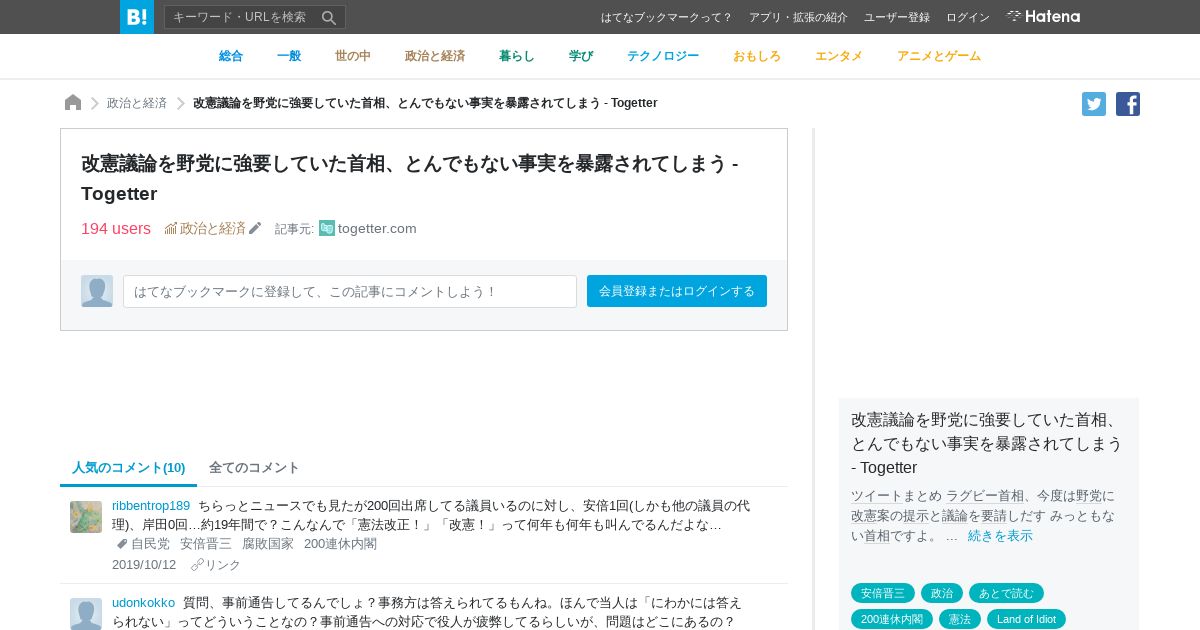
Task: Switch to 人気のコメント(10) tab
Action: point(129,468)
